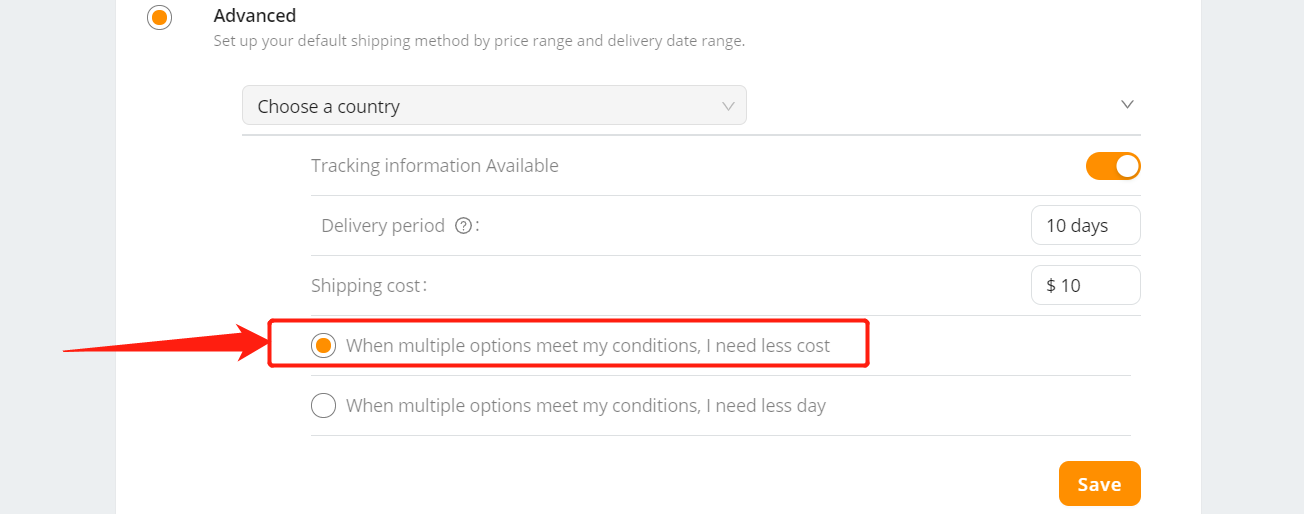Select the I need less day radio button
1304x514 pixels.
[x=323, y=406]
